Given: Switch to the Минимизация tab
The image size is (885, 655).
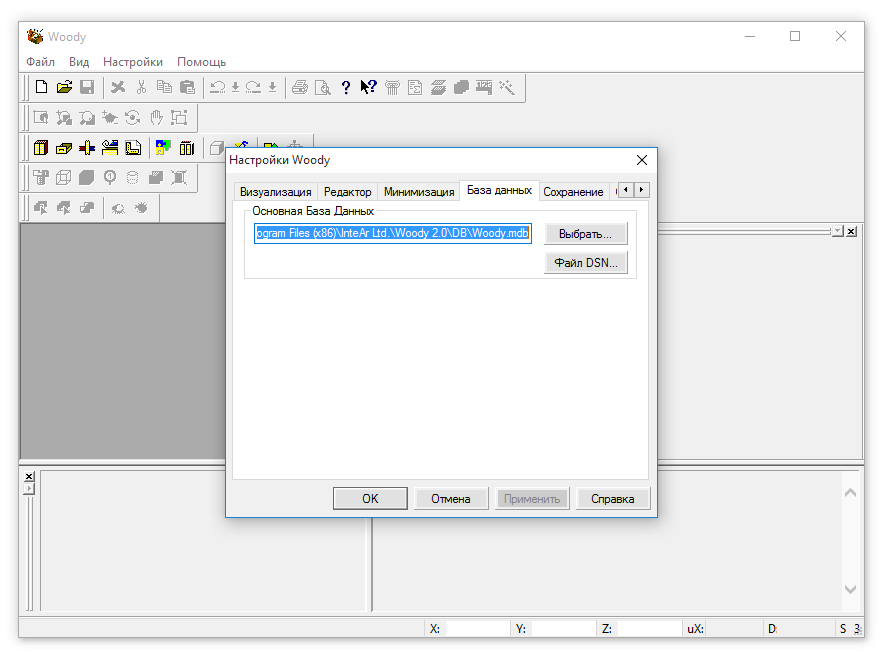Looking at the screenshot, I should click(x=419, y=192).
